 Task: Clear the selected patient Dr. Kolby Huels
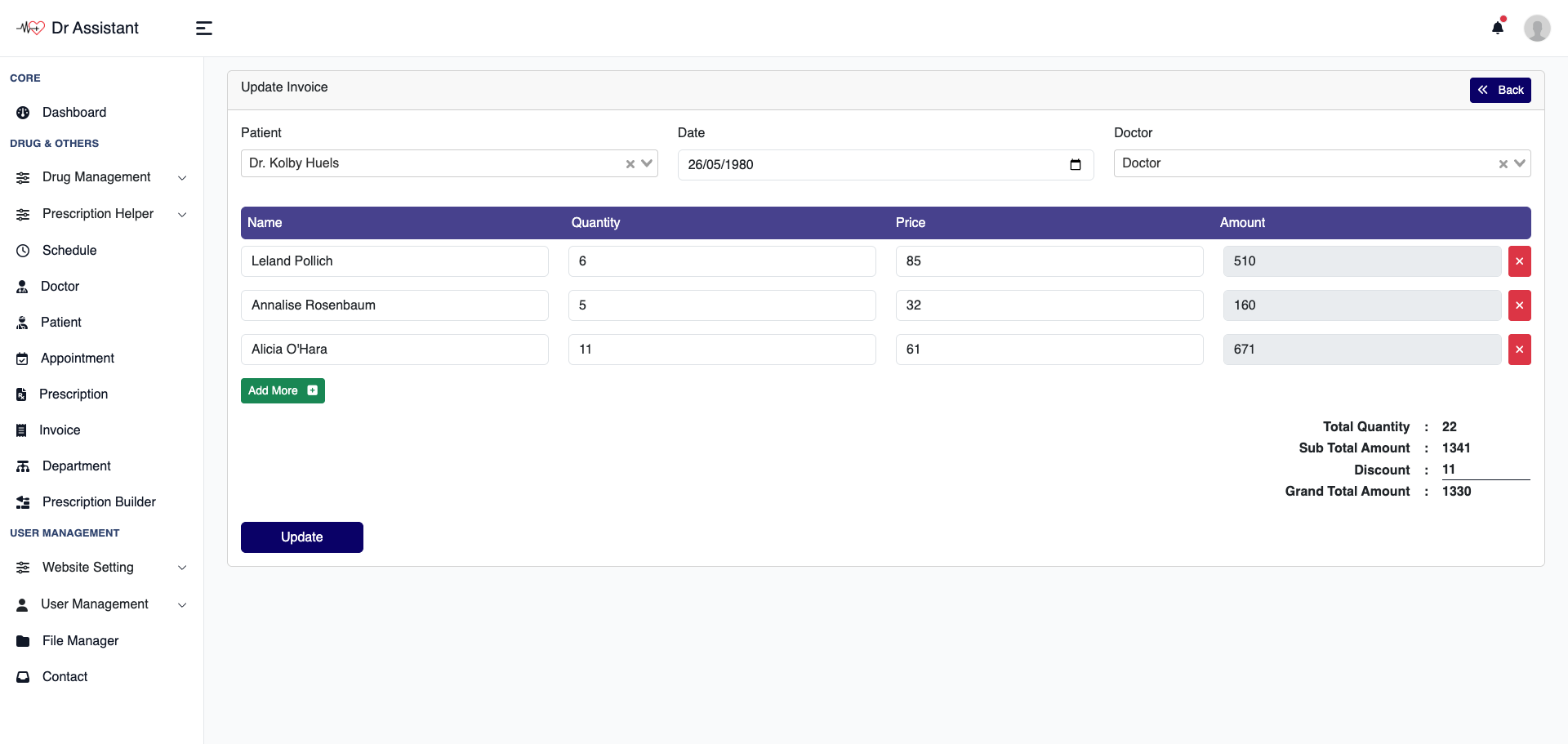(630, 164)
